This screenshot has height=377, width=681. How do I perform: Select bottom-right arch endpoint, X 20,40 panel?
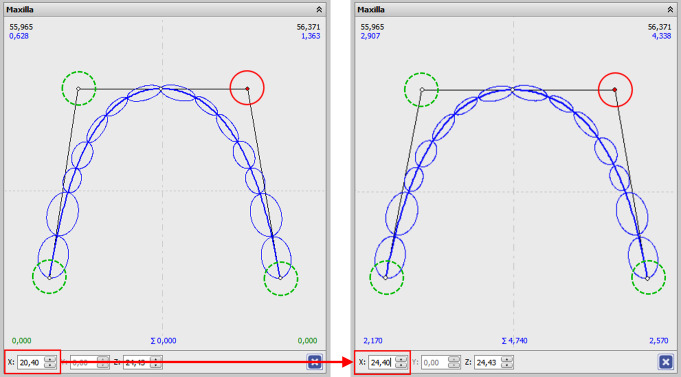click(280, 278)
